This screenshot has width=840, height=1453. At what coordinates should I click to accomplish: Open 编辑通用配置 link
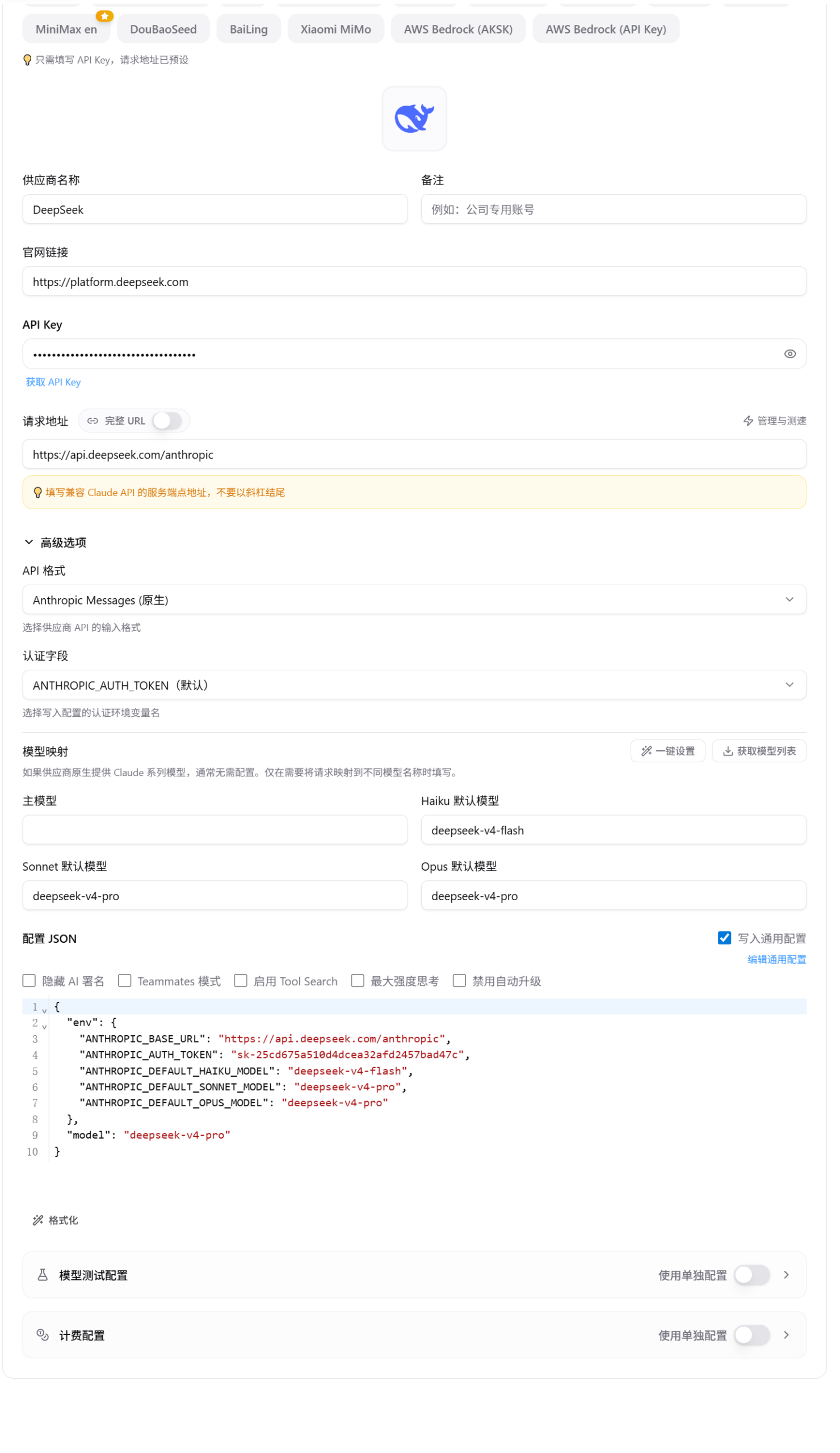pos(776,959)
